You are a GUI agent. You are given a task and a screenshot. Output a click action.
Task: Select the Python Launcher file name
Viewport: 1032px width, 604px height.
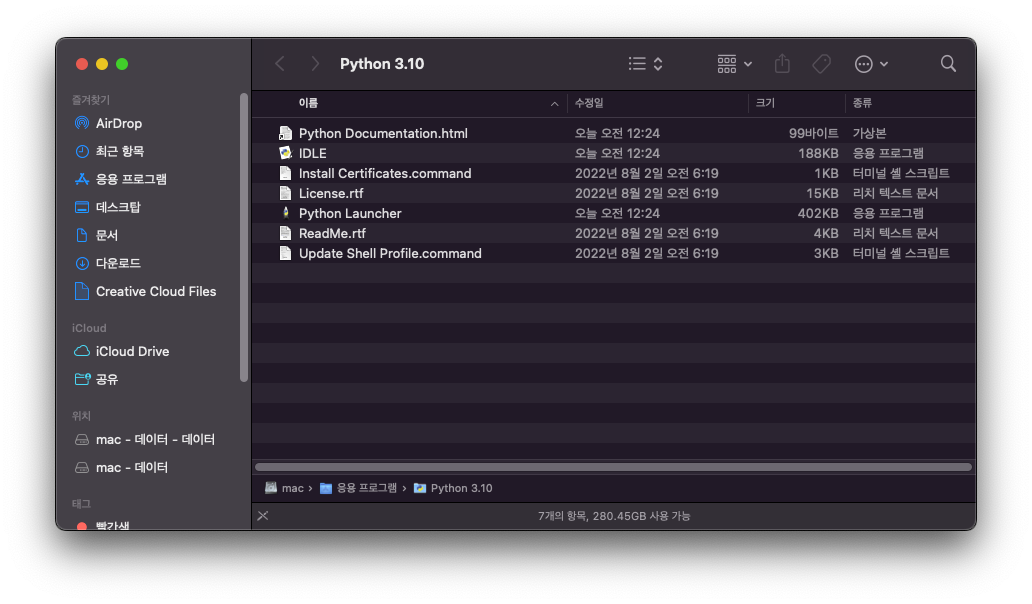[350, 213]
